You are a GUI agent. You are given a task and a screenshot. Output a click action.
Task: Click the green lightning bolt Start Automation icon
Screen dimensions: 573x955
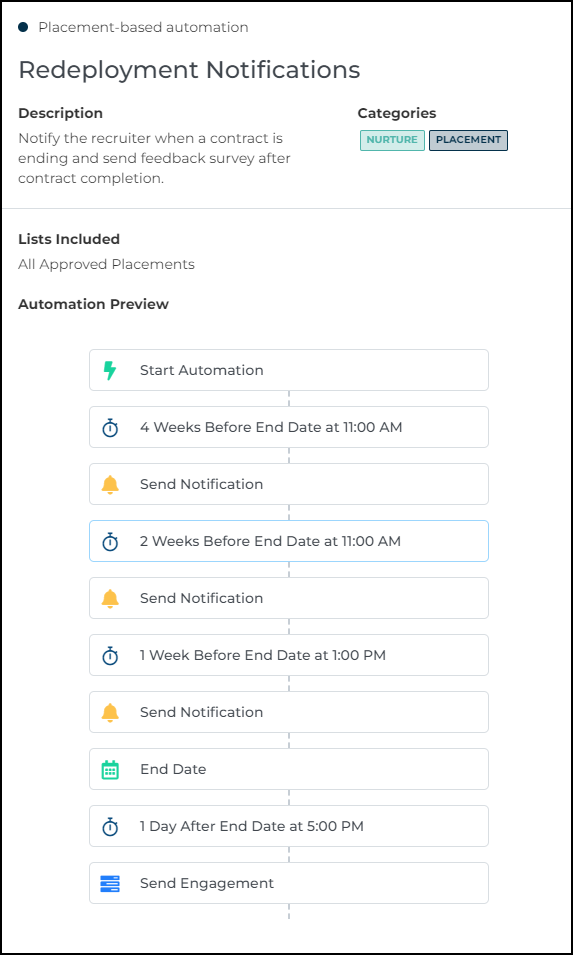pos(110,370)
